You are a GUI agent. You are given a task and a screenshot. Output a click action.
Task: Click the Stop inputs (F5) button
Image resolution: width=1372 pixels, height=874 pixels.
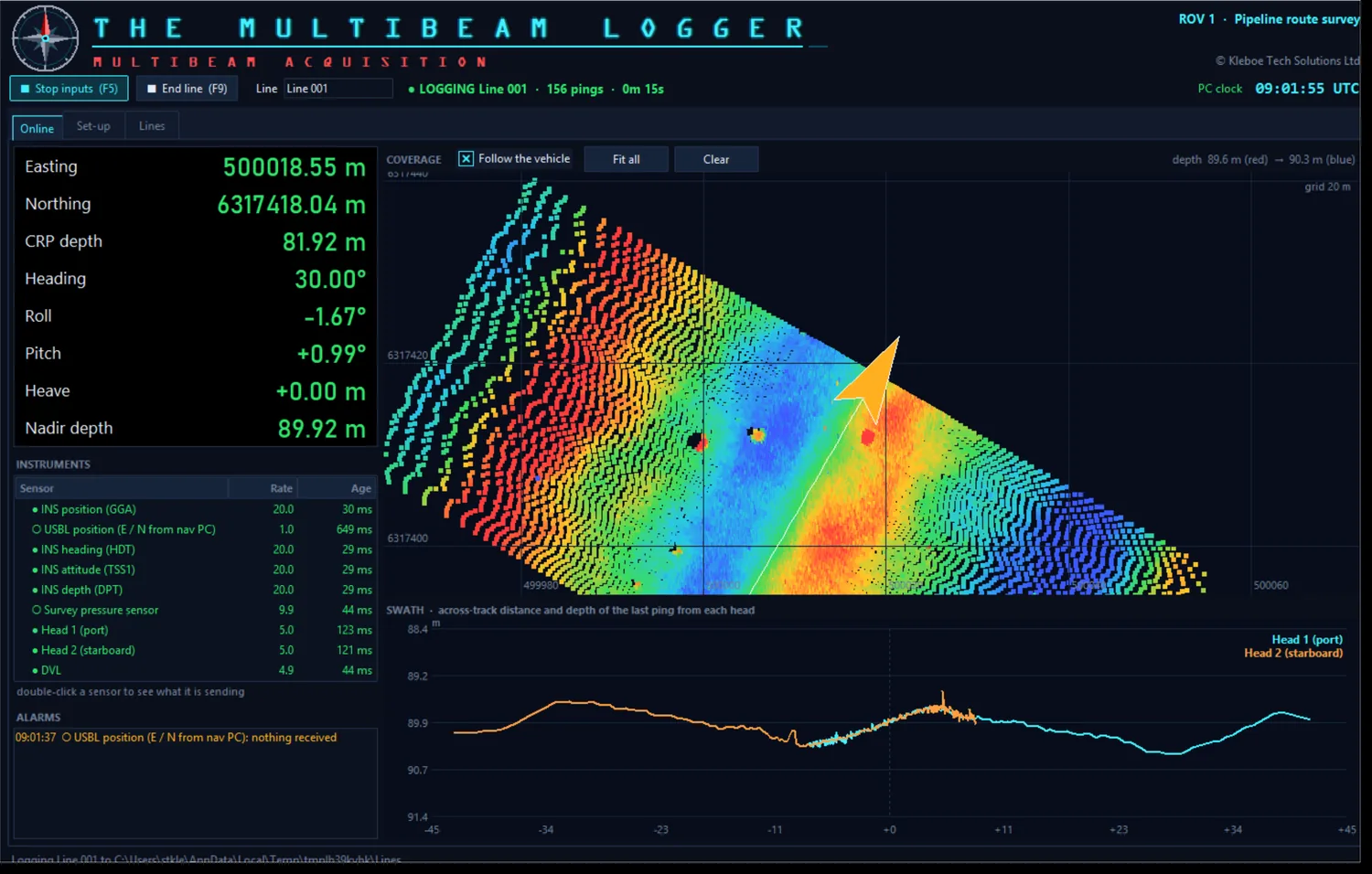pyautogui.click(x=69, y=89)
